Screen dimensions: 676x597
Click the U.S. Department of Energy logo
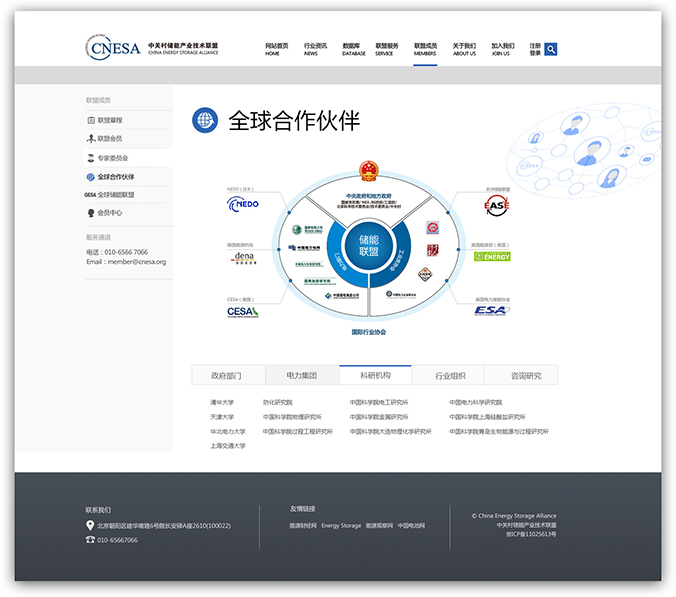coord(491,257)
